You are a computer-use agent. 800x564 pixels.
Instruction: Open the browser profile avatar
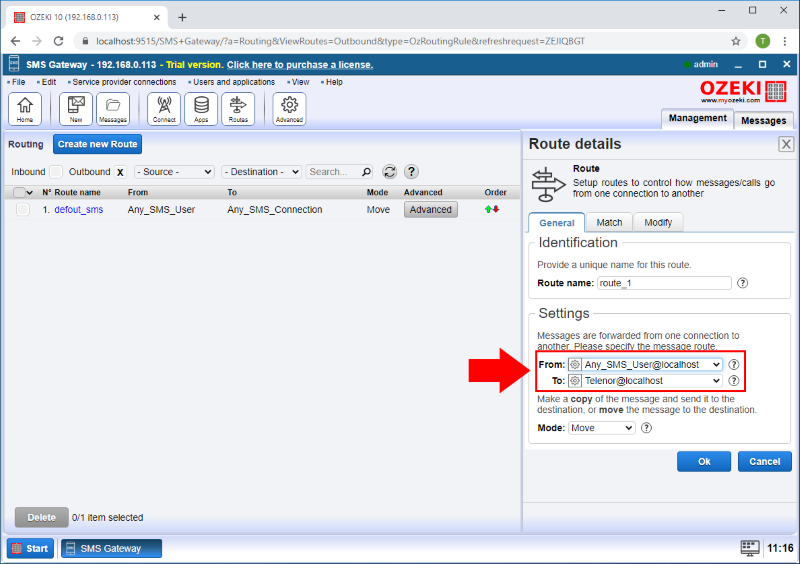tap(763, 41)
